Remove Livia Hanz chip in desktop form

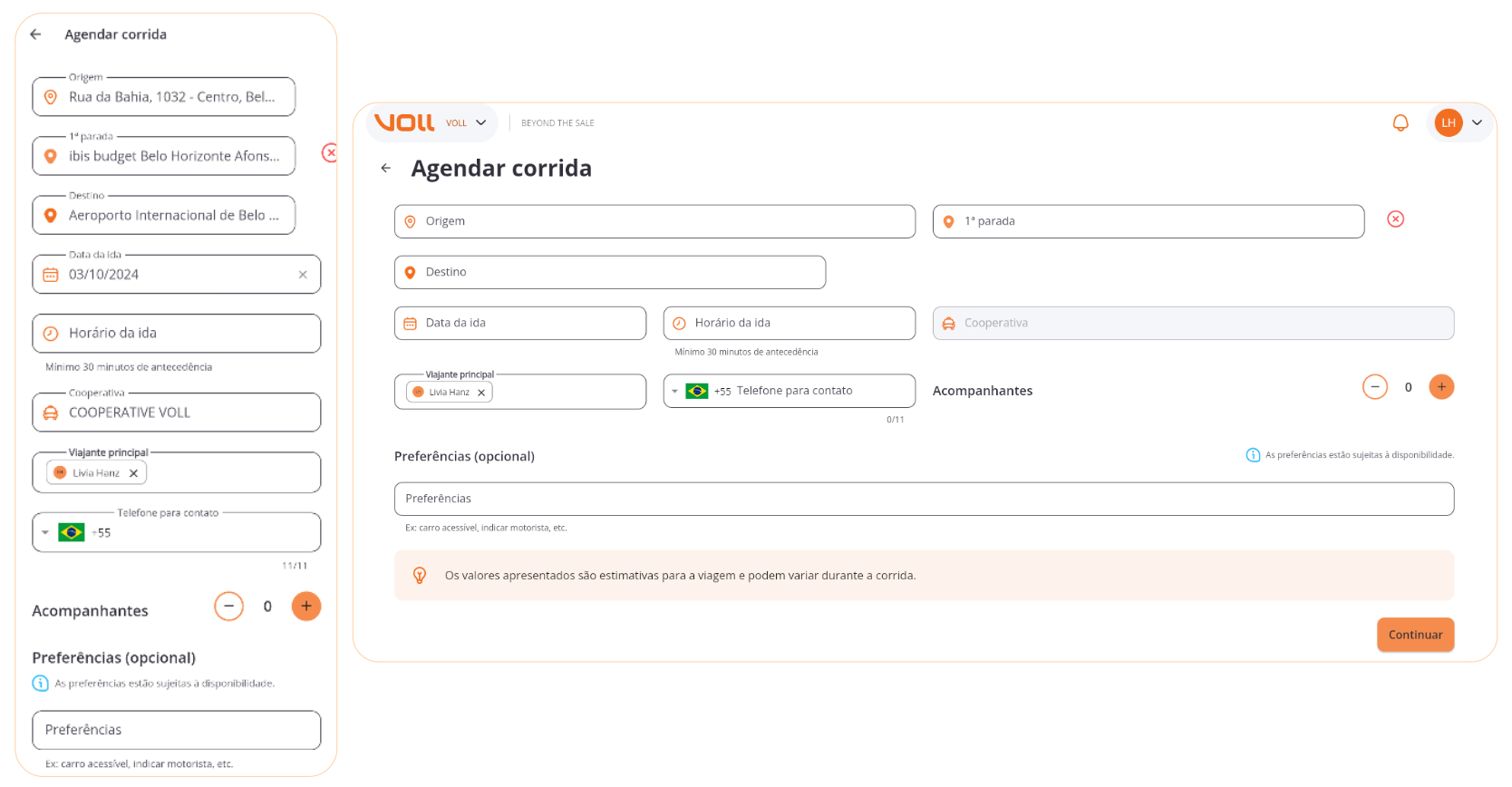[x=481, y=393]
